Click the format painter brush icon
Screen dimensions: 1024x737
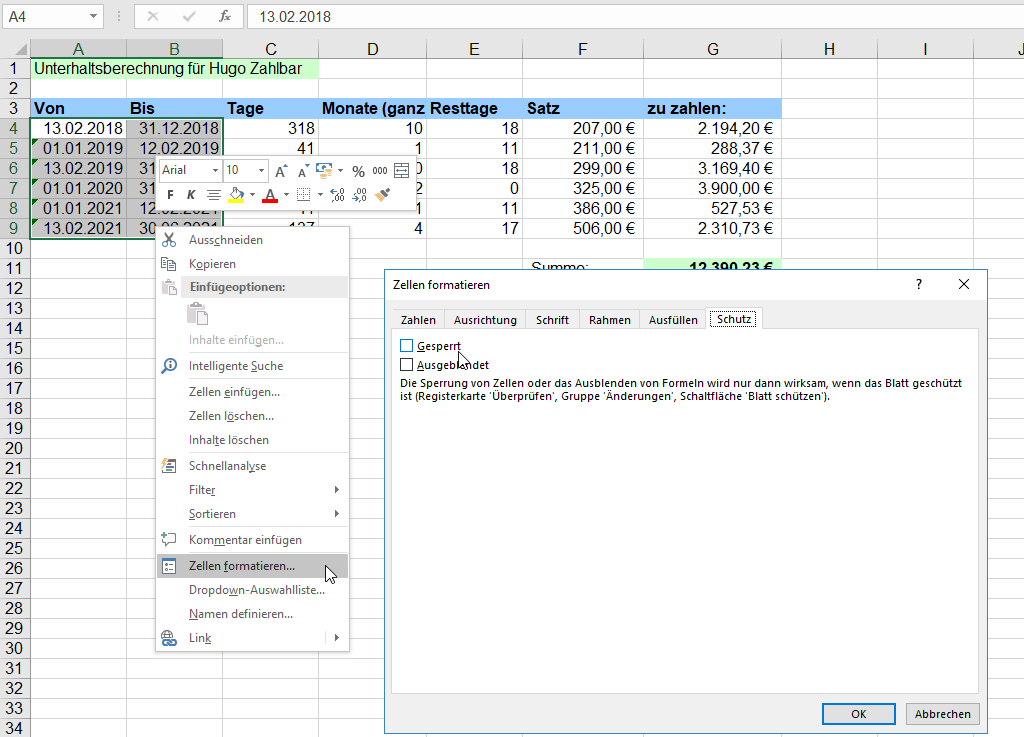point(383,195)
